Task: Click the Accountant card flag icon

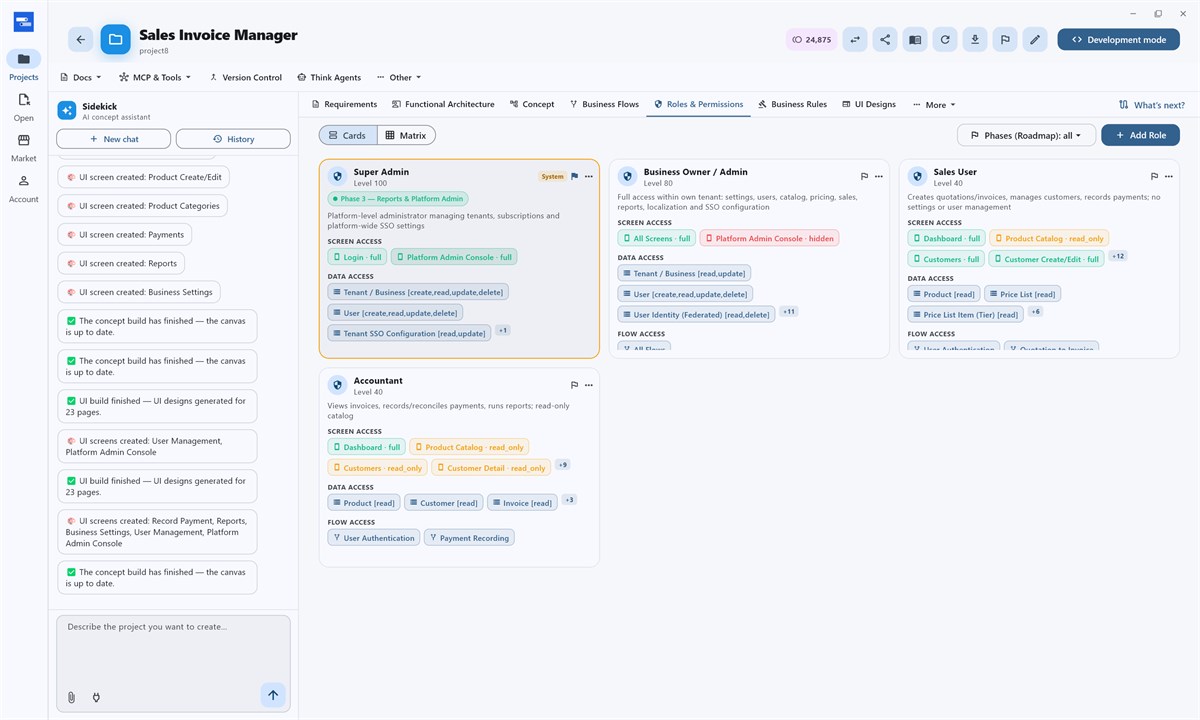Action: [x=574, y=385]
